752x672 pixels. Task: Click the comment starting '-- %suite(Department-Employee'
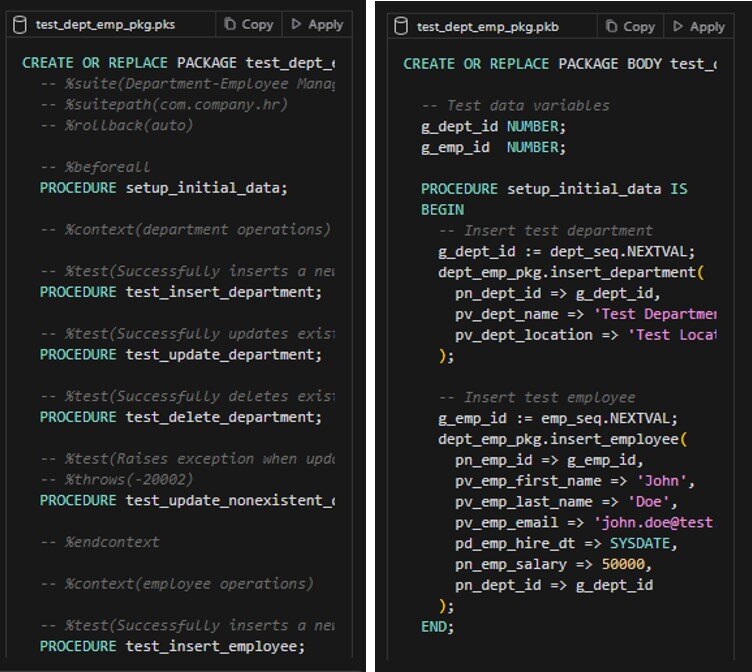188,84
